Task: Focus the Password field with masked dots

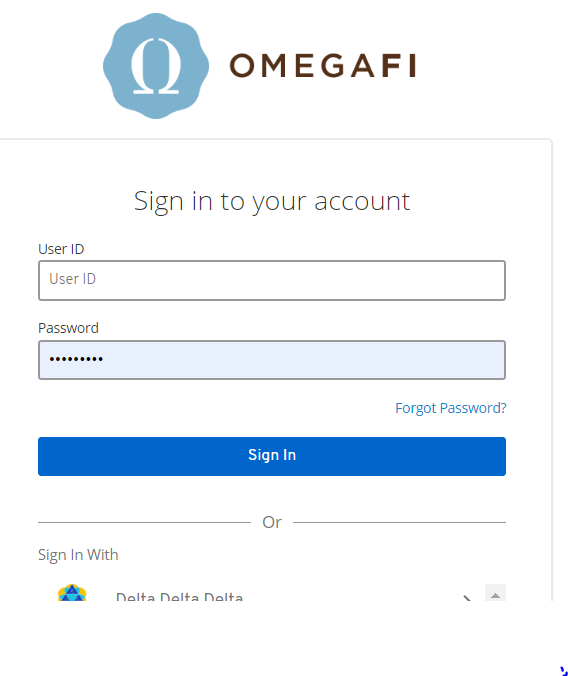Action: point(272,360)
